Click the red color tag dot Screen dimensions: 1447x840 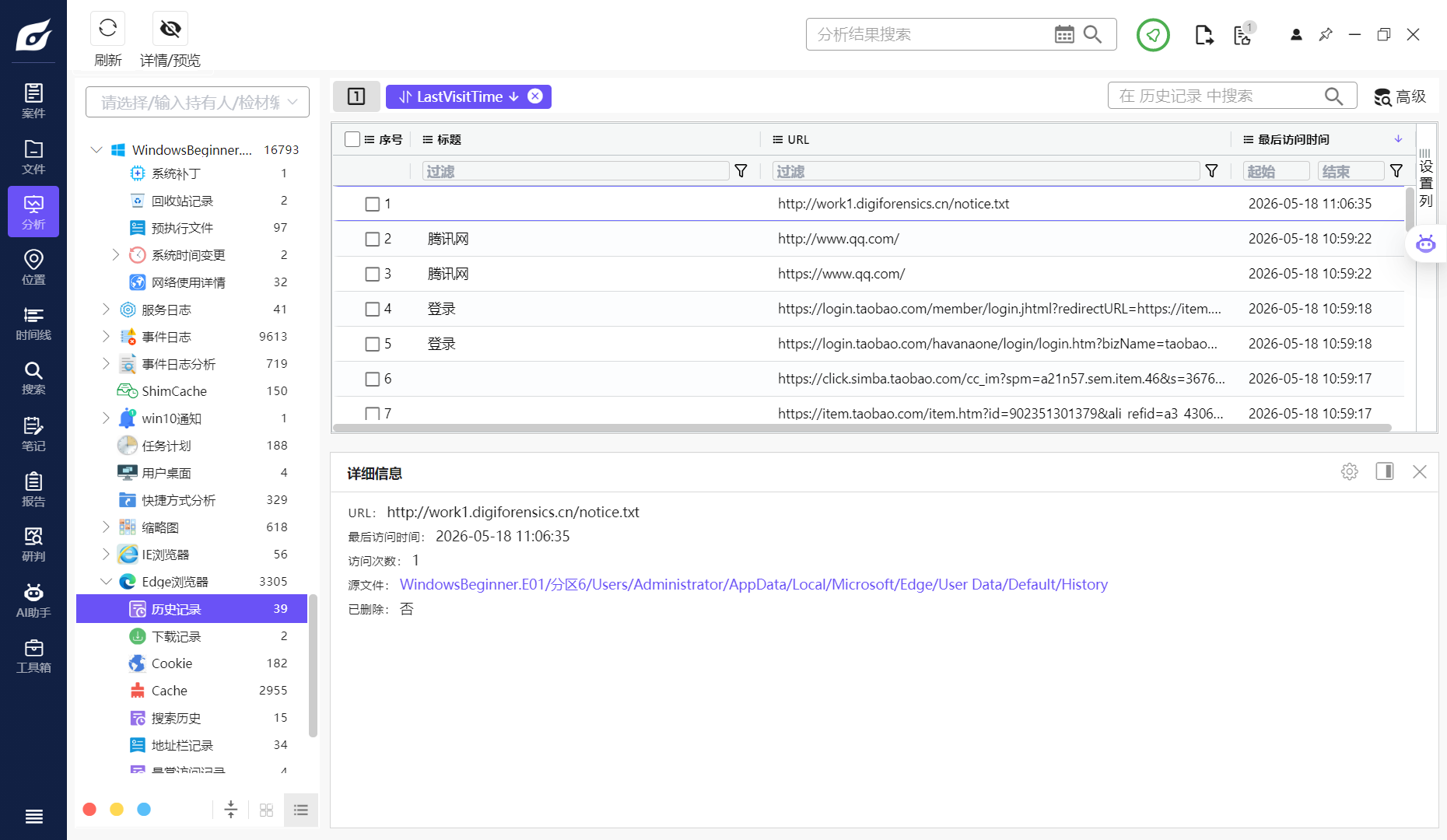point(89,810)
